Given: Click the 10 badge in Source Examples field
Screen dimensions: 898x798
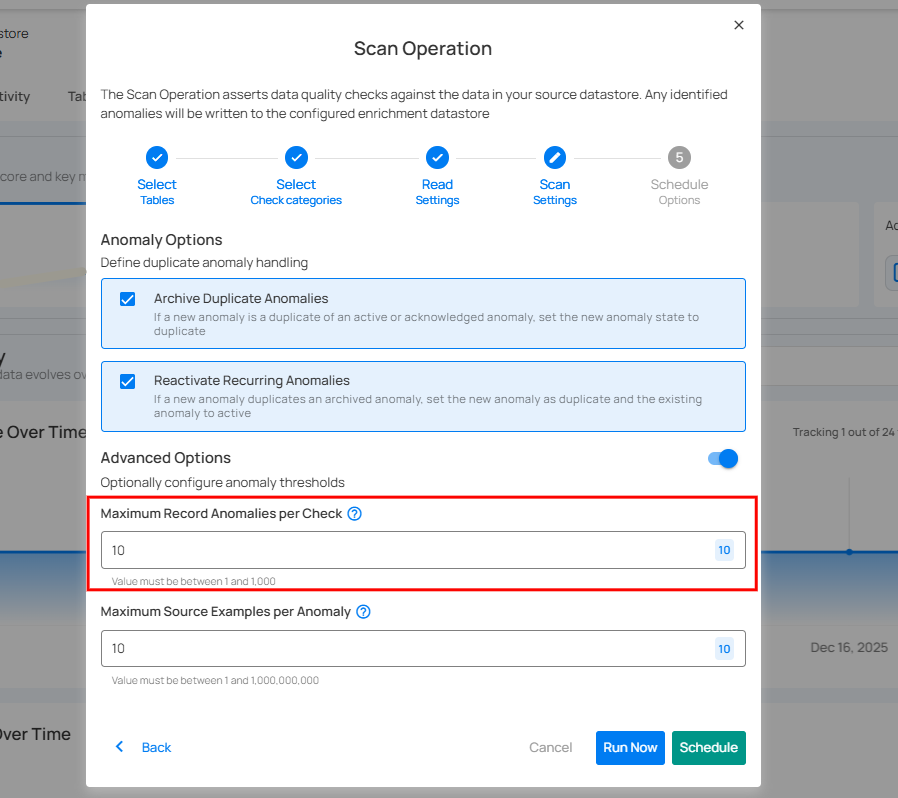Looking at the screenshot, I should click(x=724, y=649).
